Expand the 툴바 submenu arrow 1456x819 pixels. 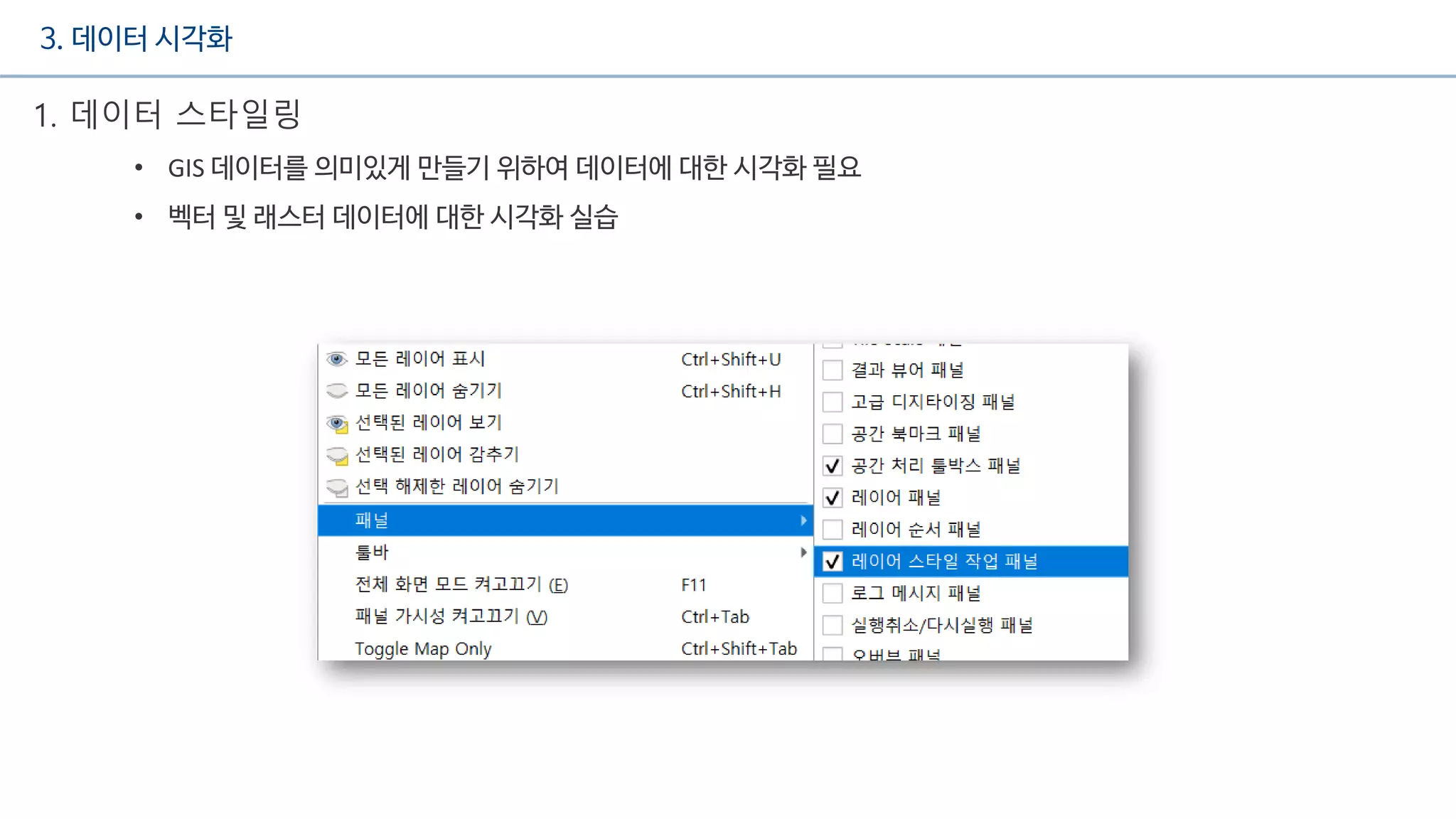click(803, 552)
